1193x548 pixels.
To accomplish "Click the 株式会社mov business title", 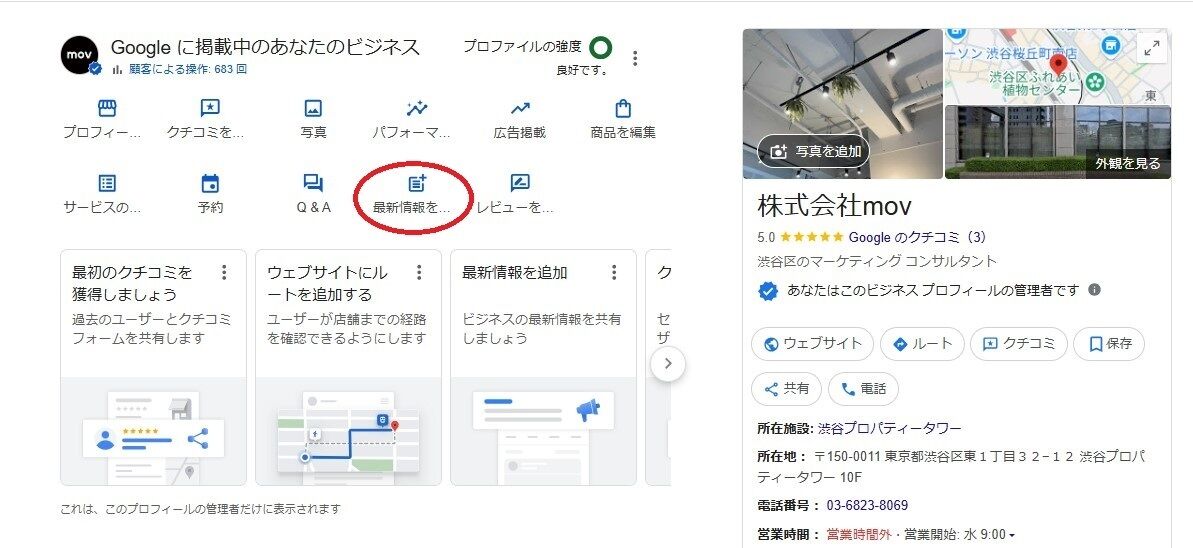I will point(835,206).
